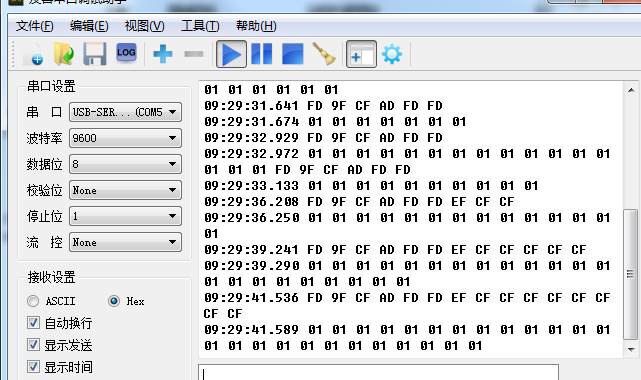The image size is (641, 380).
Task: Click the receive log scrollbar up arrow
Action: pos(631,90)
